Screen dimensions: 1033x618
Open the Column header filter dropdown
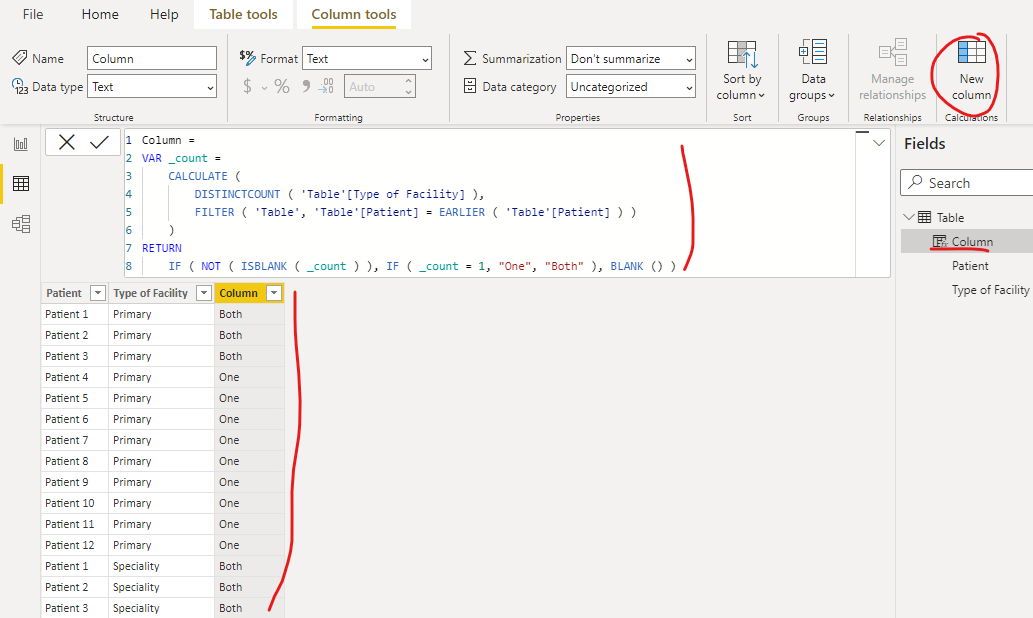pos(274,293)
